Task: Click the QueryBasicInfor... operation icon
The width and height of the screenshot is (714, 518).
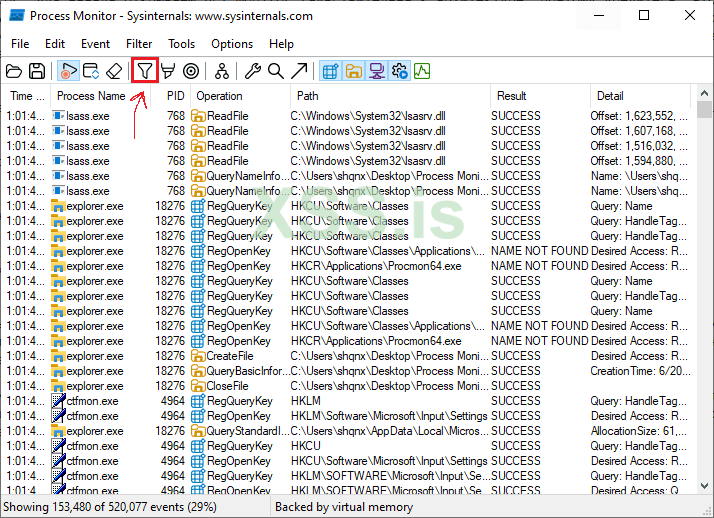Action: 198,371
